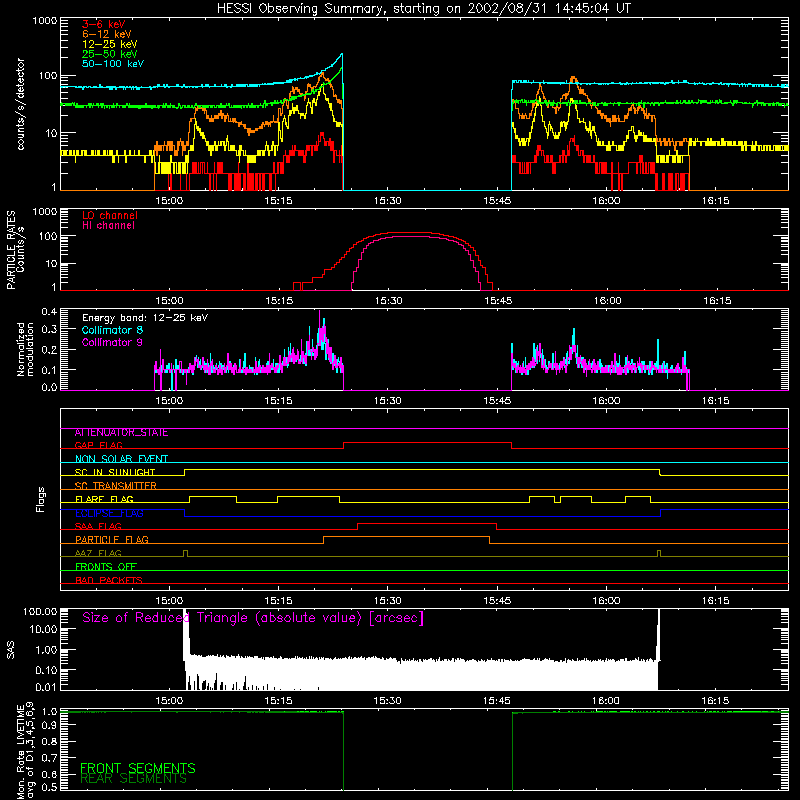This screenshot has height=800, width=800.
Task: Click the Flags axis label
Action: coord(41,499)
